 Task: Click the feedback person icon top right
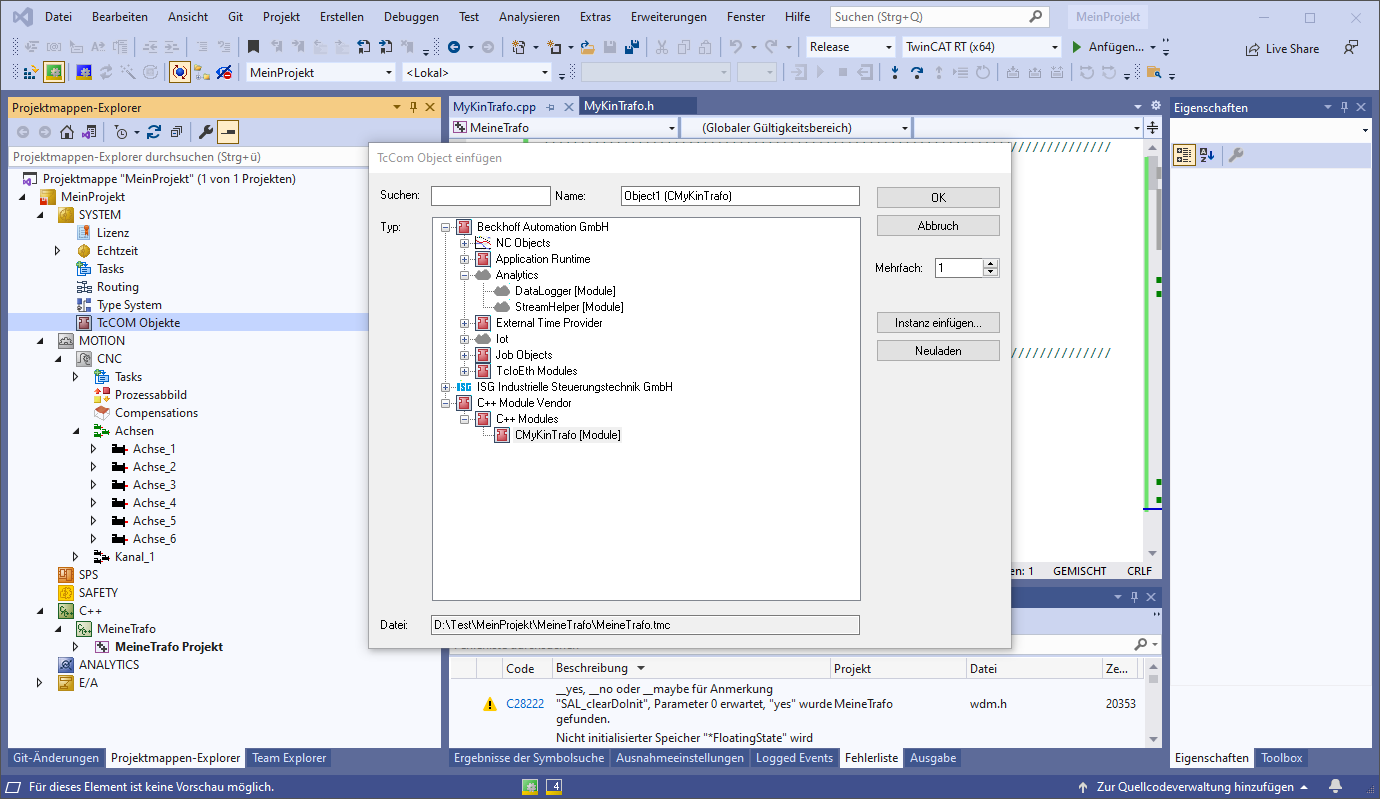coord(1351,47)
